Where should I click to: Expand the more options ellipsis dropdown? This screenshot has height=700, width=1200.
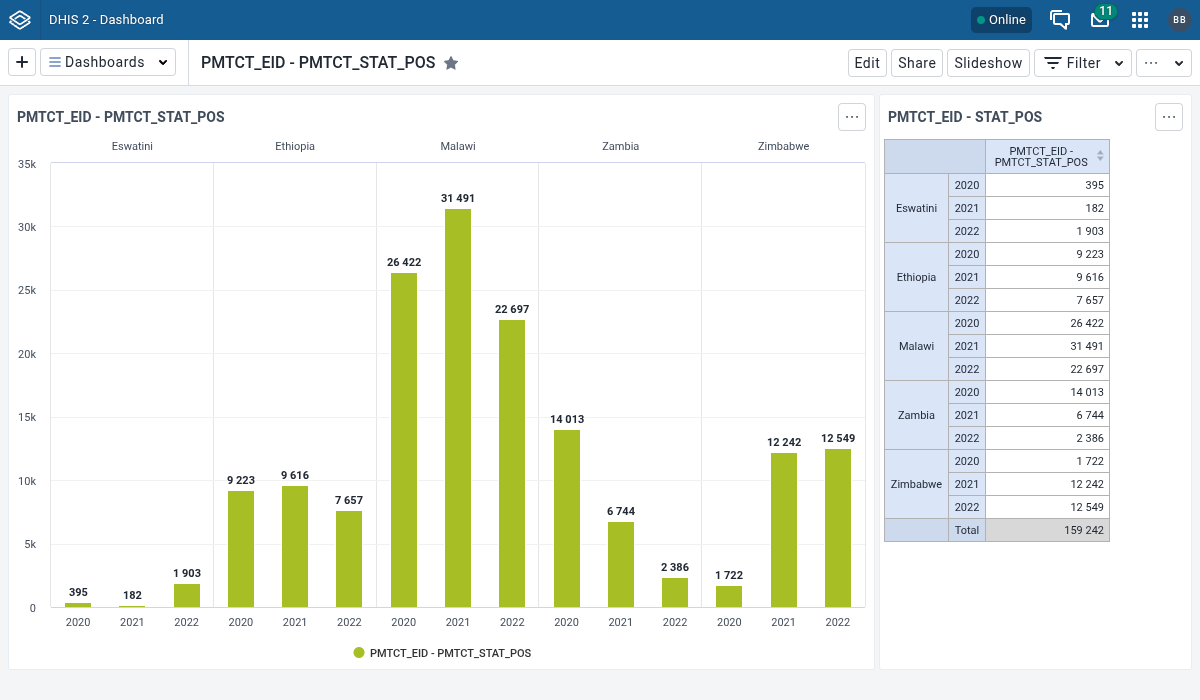pyautogui.click(x=1164, y=63)
